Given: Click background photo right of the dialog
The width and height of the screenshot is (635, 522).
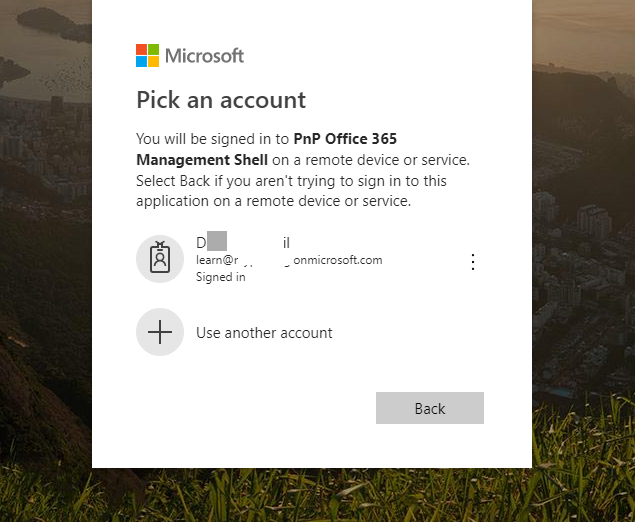Looking at the screenshot, I should pyautogui.click(x=583, y=250).
